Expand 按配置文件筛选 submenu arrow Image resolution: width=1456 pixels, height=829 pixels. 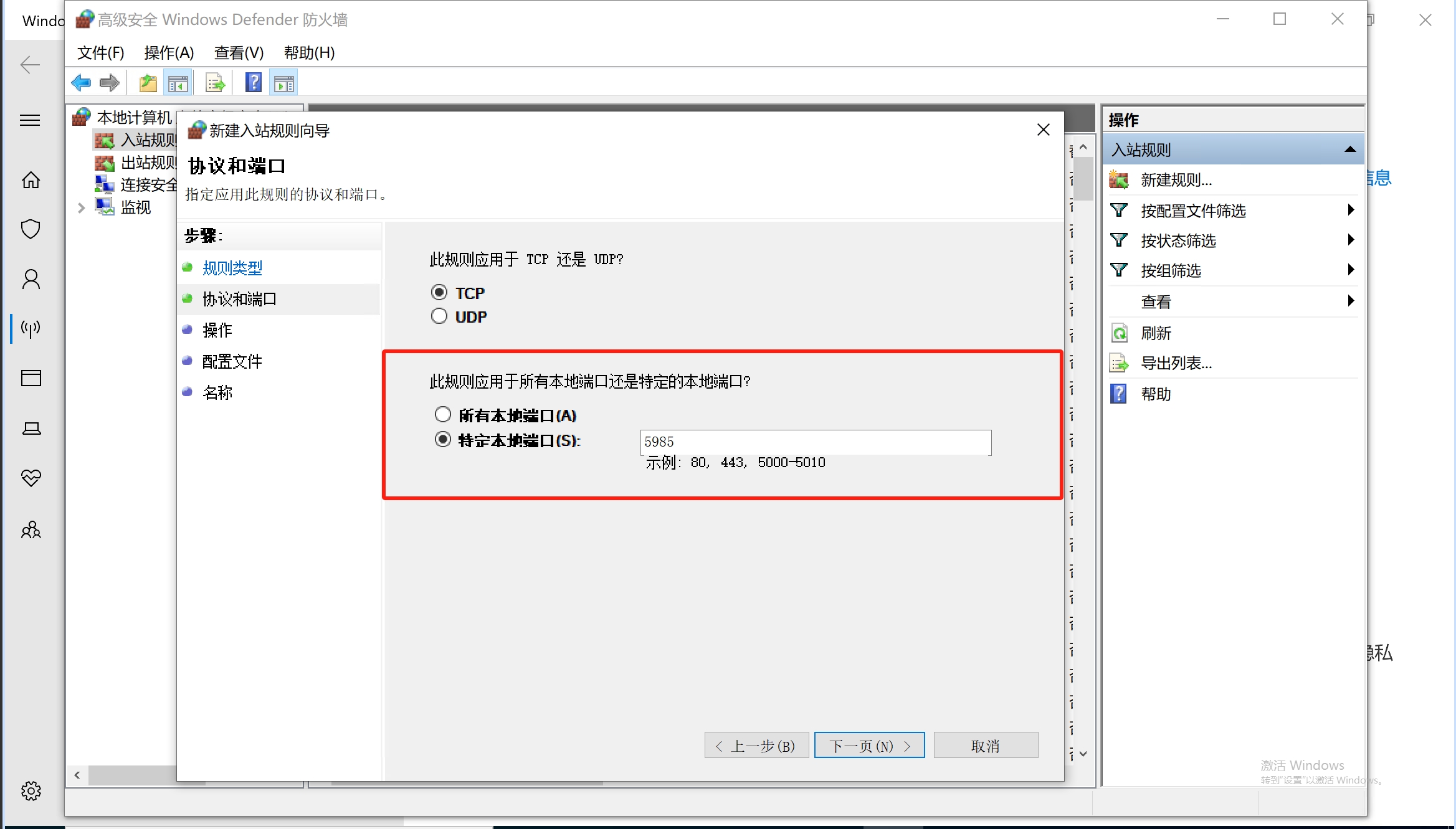pyautogui.click(x=1350, y=210)
